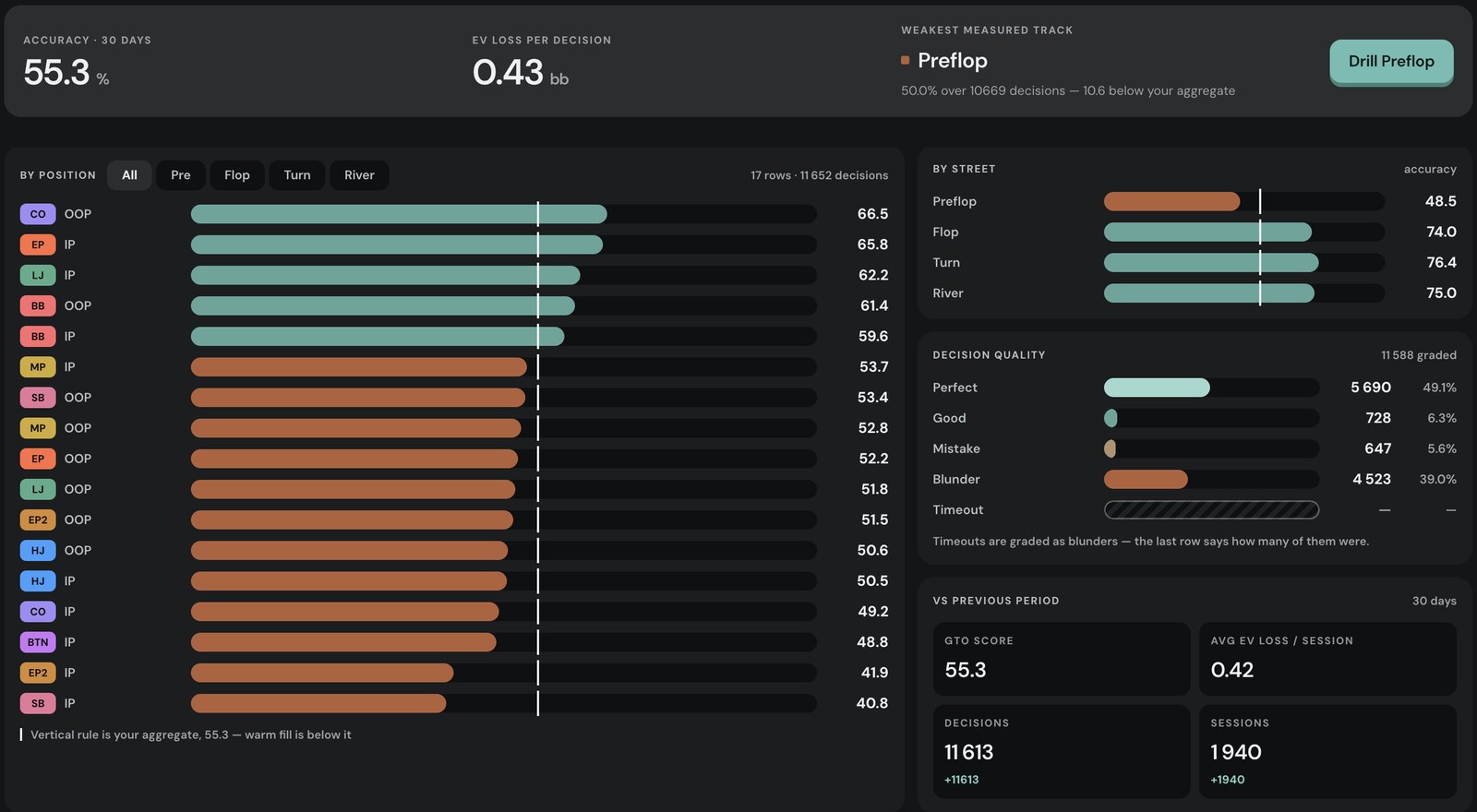Click the 66.5 accuracy value
1477x812 pixels.
[872, 214]
